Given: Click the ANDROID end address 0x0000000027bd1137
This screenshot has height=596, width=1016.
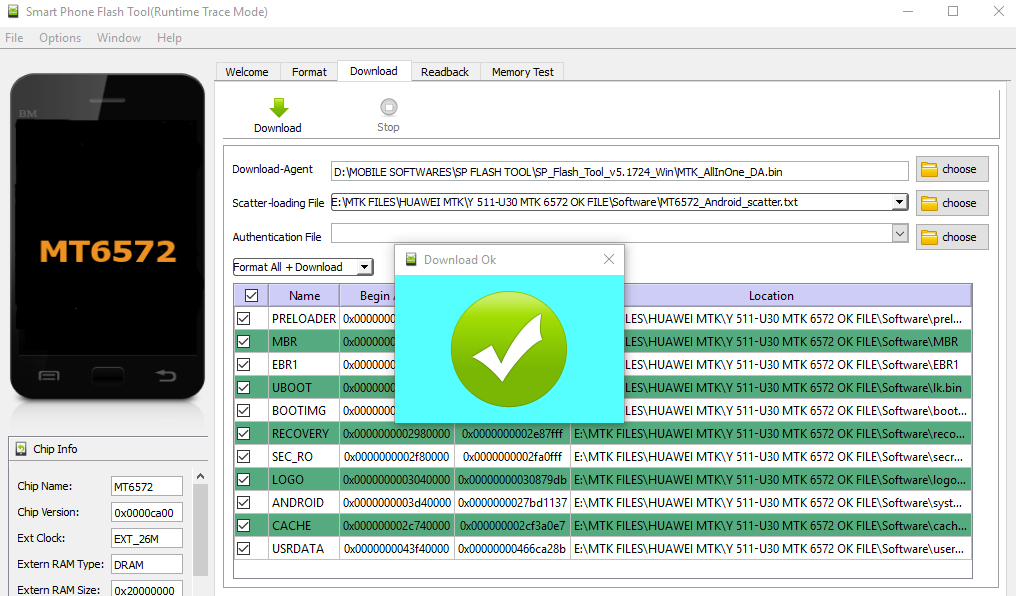Looking at the screenshot, I should click(x=512, y=503).
